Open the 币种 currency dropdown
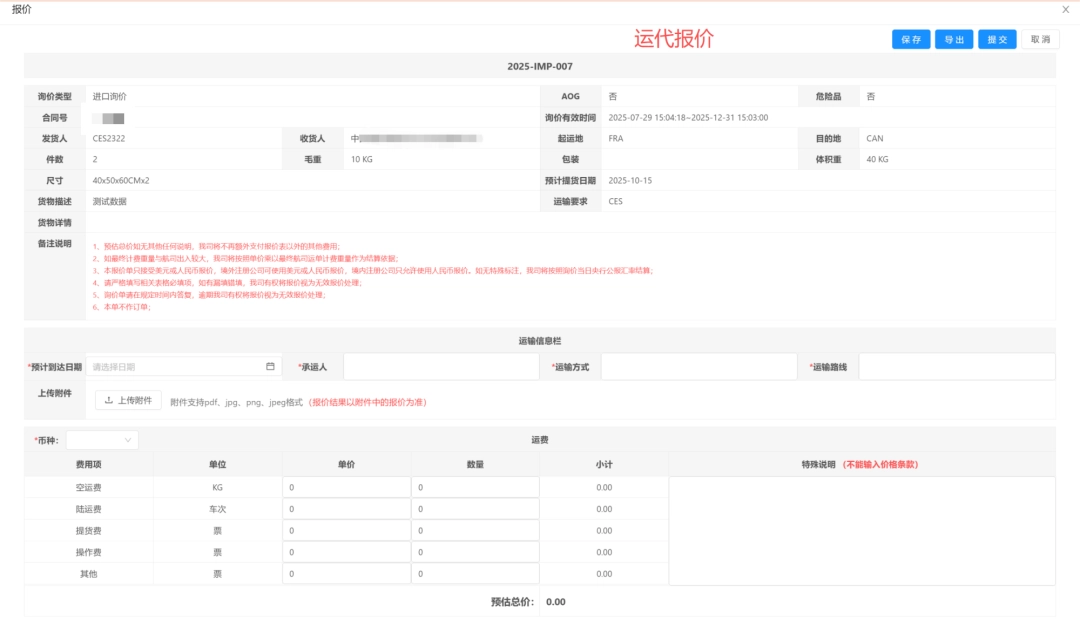The height and width of the screenshot is (619, 1080). tap(101, 439)
